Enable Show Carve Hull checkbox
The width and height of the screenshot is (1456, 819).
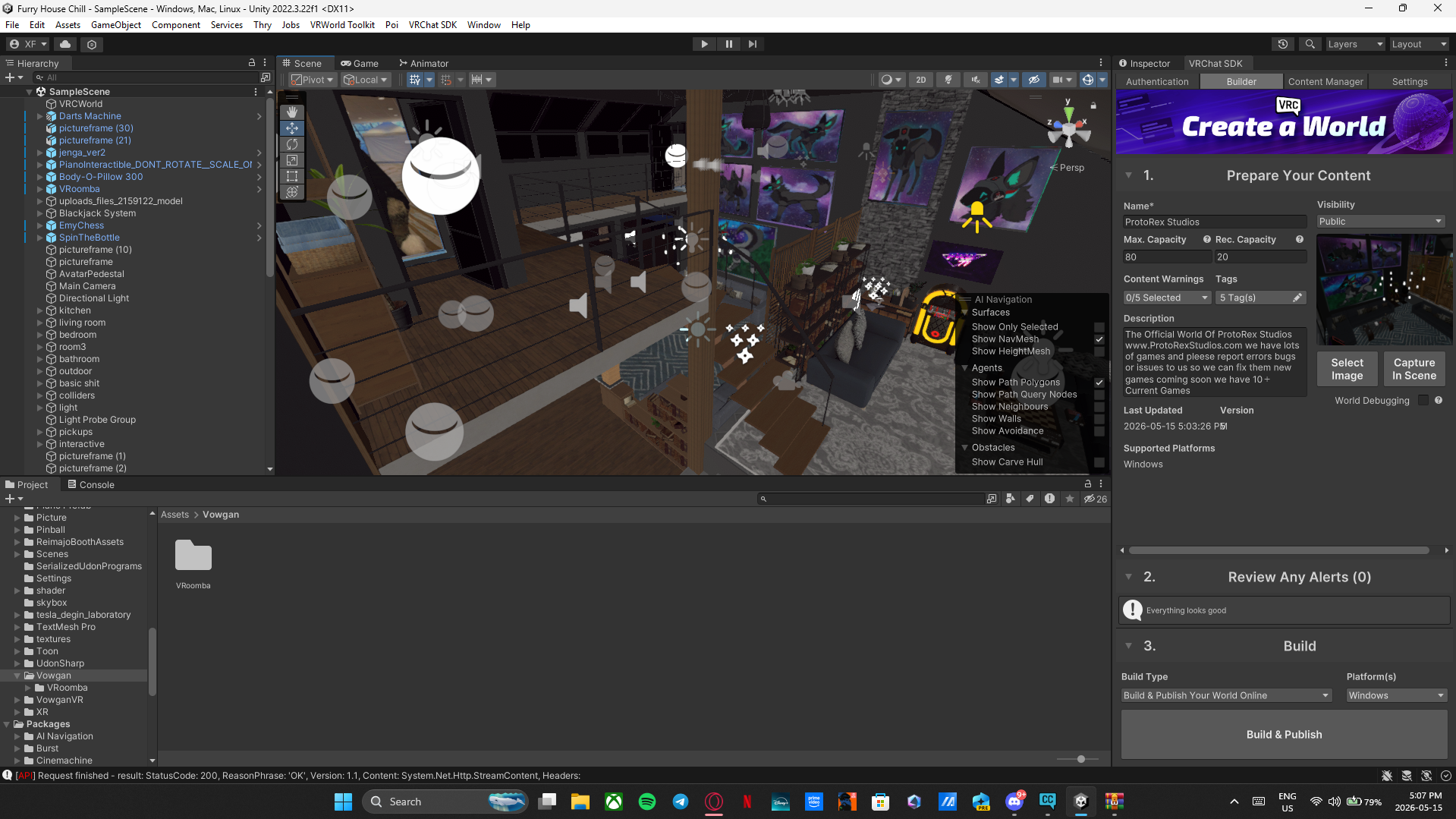[1099, 462]
